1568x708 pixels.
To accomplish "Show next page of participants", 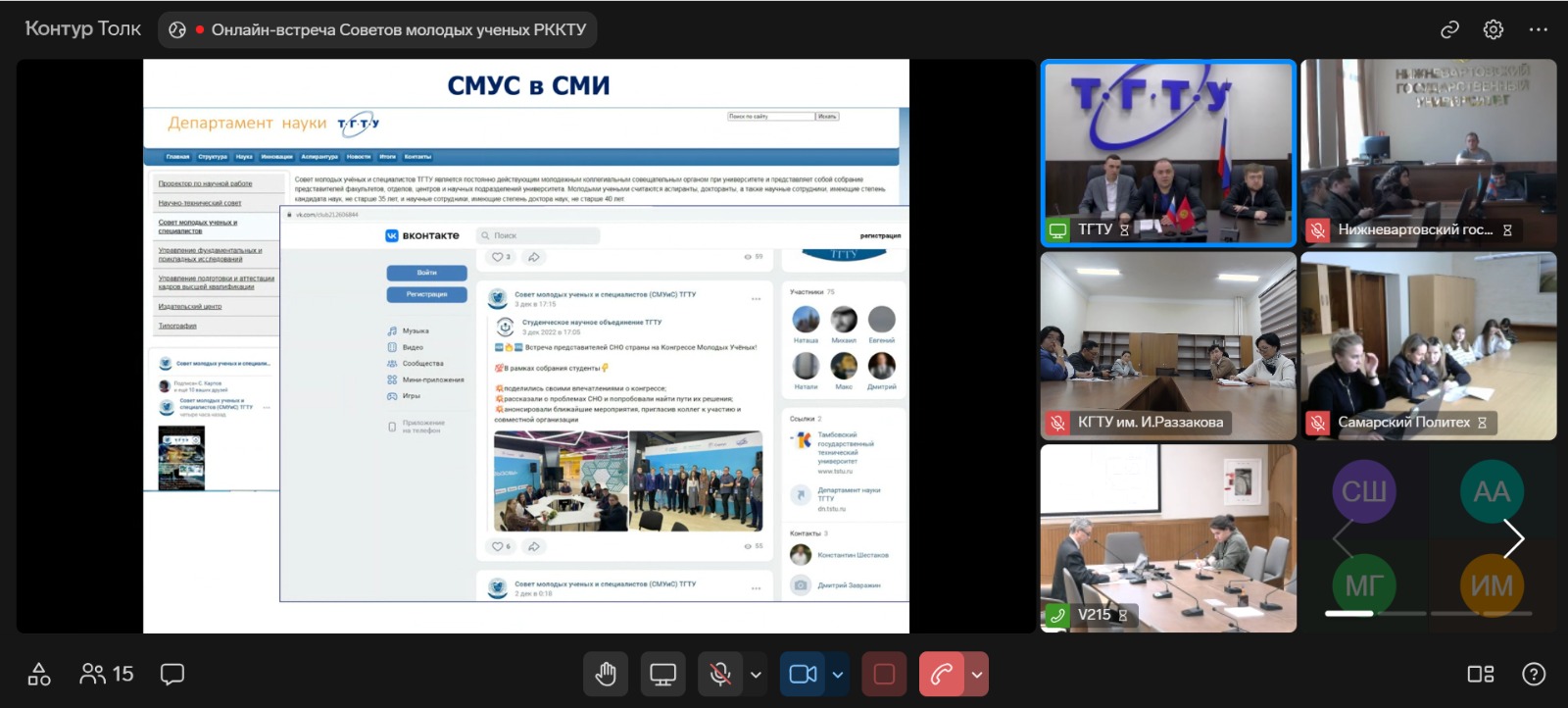I will coord(1514,538).
